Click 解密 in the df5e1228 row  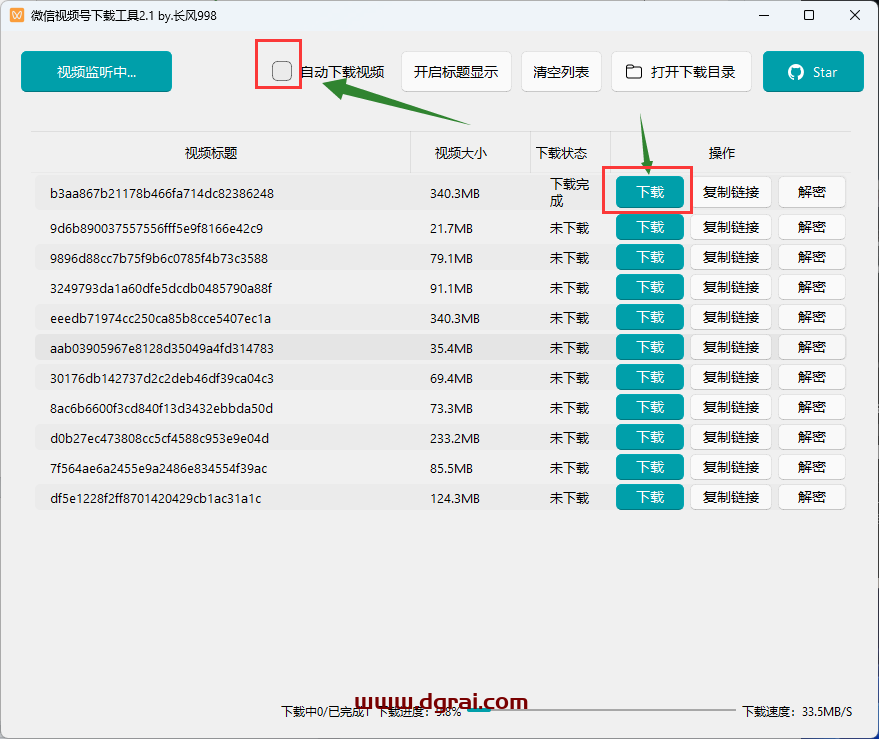[812, 497]
